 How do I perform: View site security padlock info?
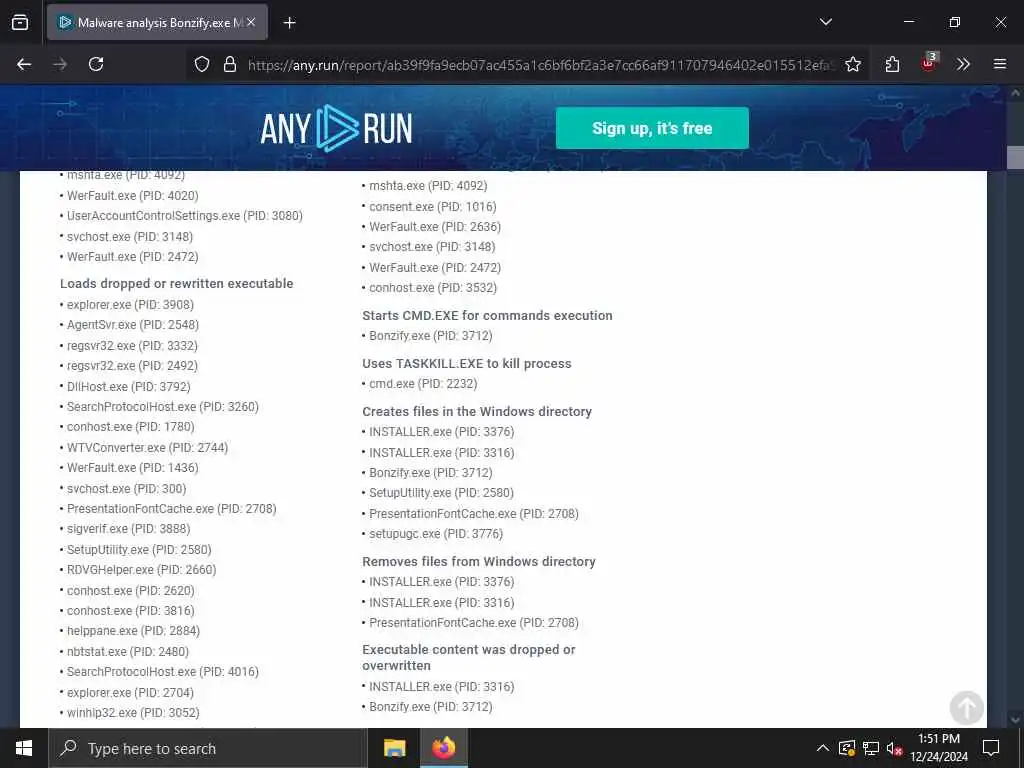229,64
